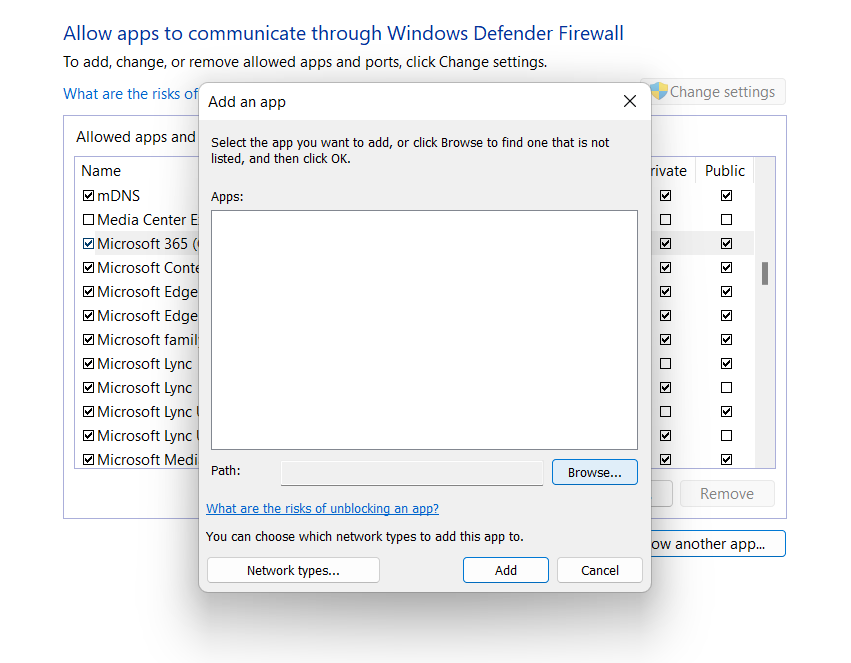
Task: Click the Change settings button
Action: point(717,92)
